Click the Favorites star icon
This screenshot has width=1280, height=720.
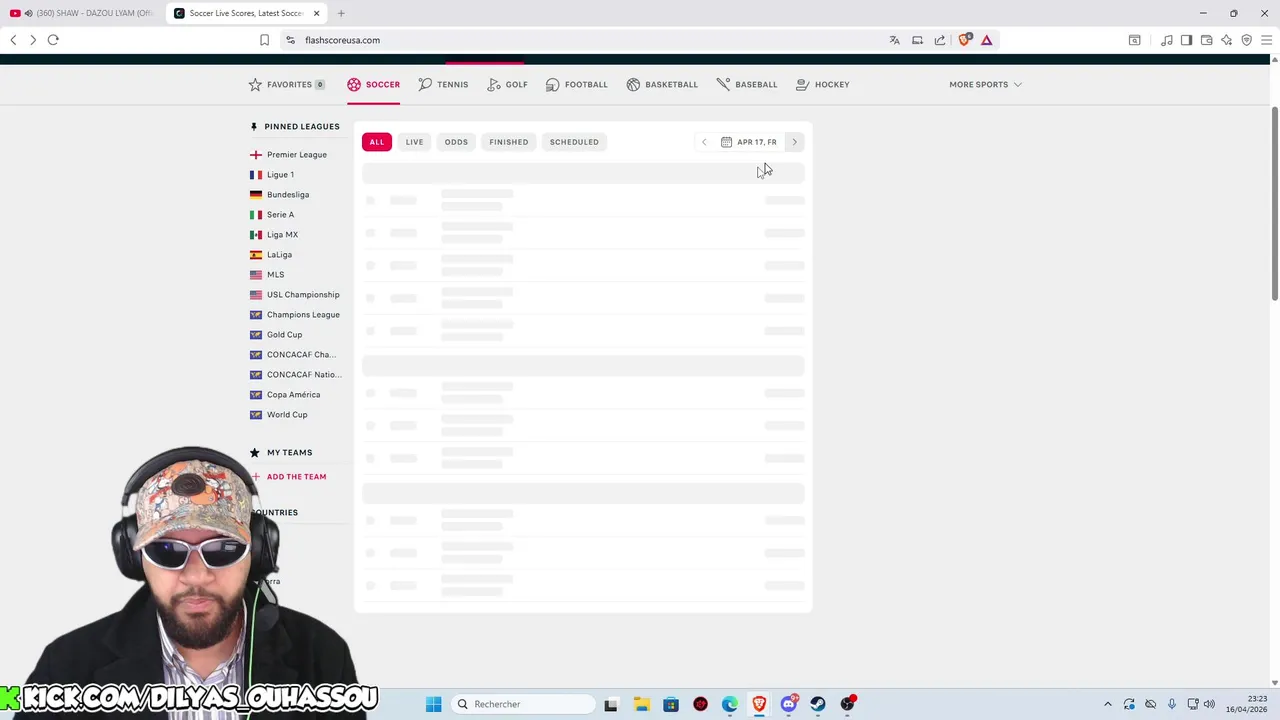tap(255, 84)
